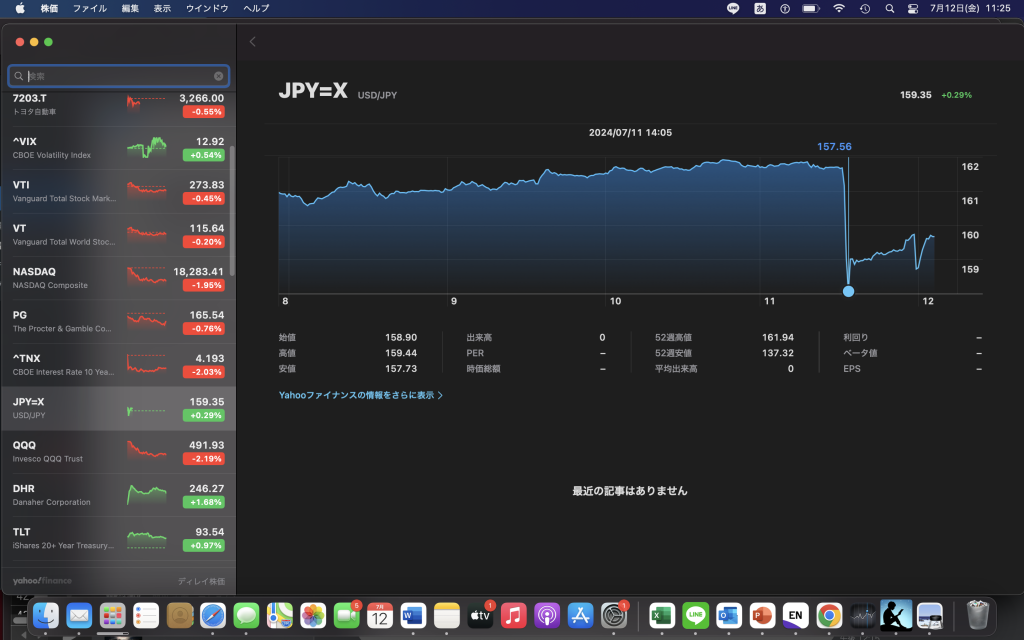Switch the Japanese input source menu
The width and height of the screenshot is (1024, 640).
click(759, 8)
